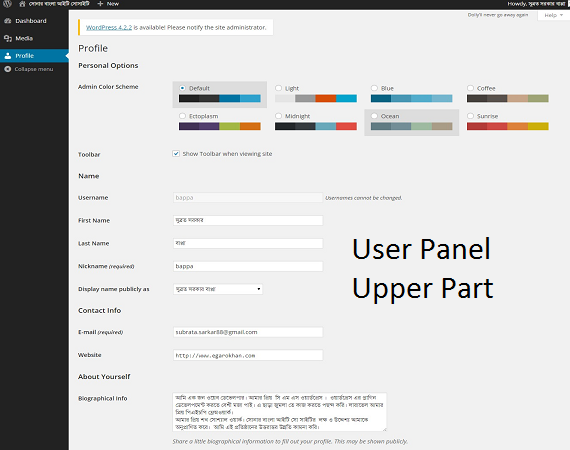This screenshot has height=450, width=570.
Task: Click the Media library icon
Action: [x=8, y=38]
